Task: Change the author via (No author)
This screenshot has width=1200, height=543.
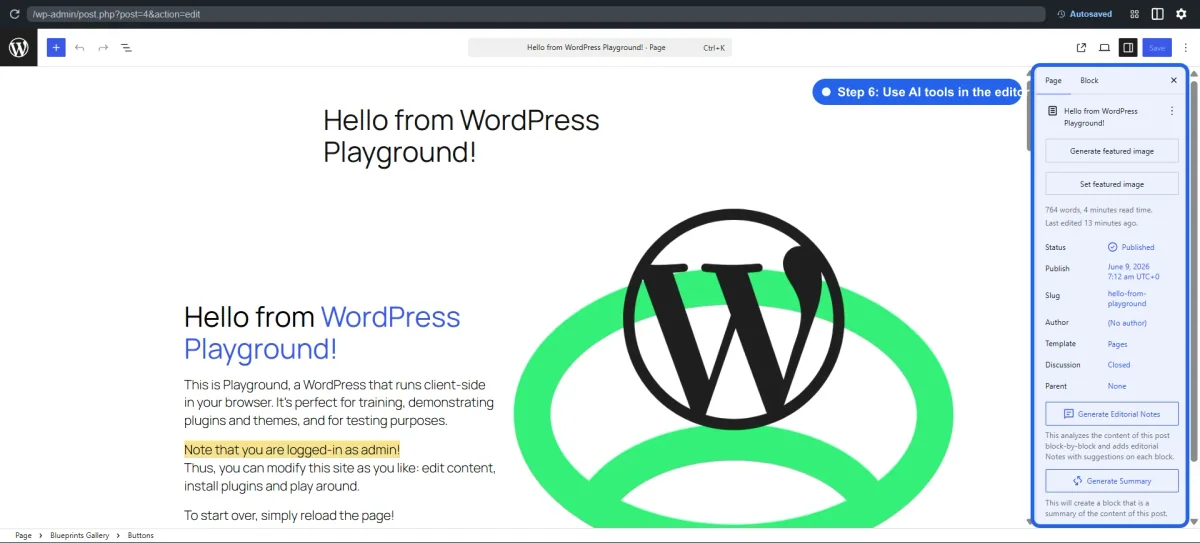Action: 1126,323
